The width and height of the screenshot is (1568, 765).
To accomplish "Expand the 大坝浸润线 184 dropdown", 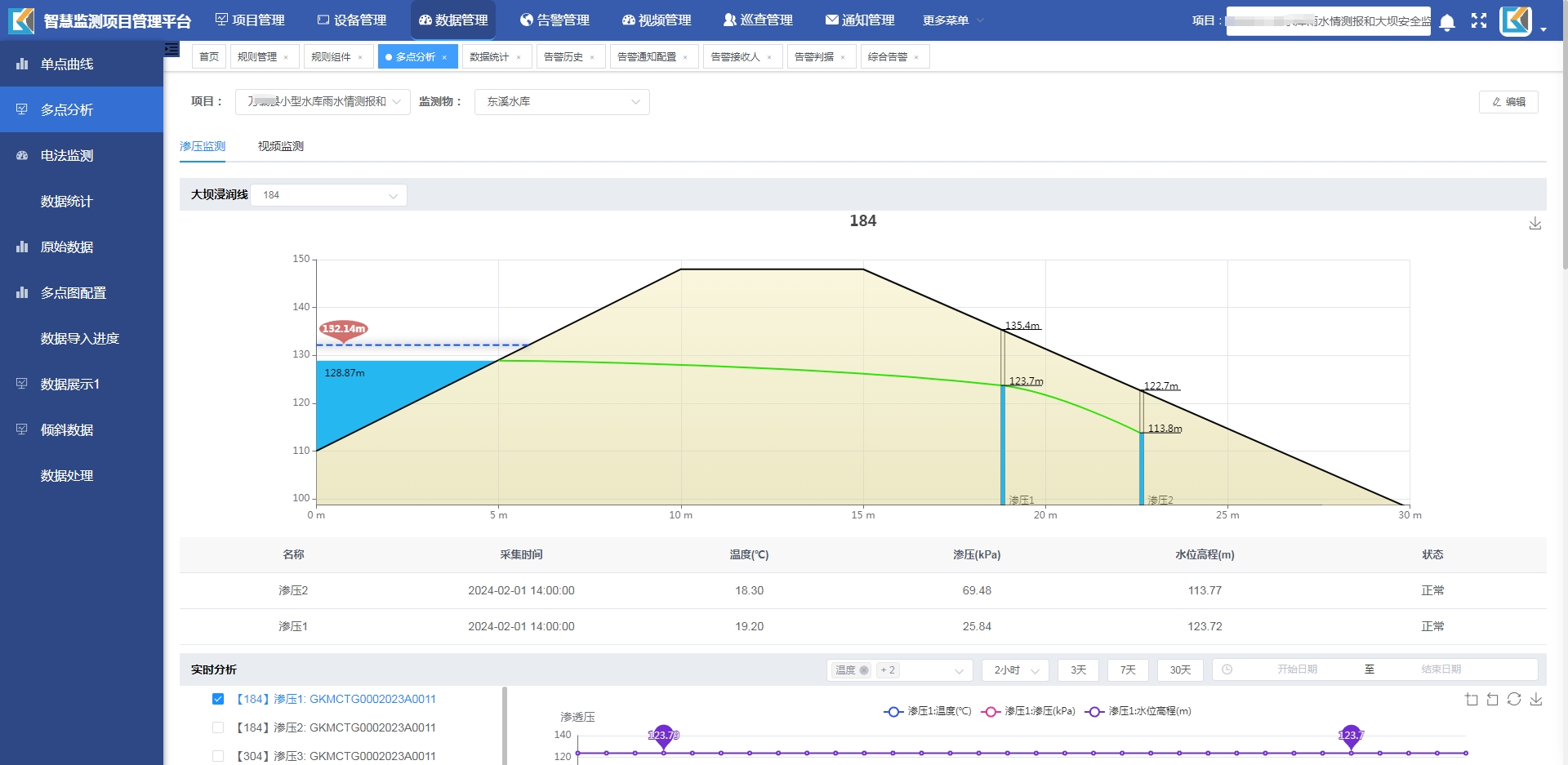I will click(330, 195).
